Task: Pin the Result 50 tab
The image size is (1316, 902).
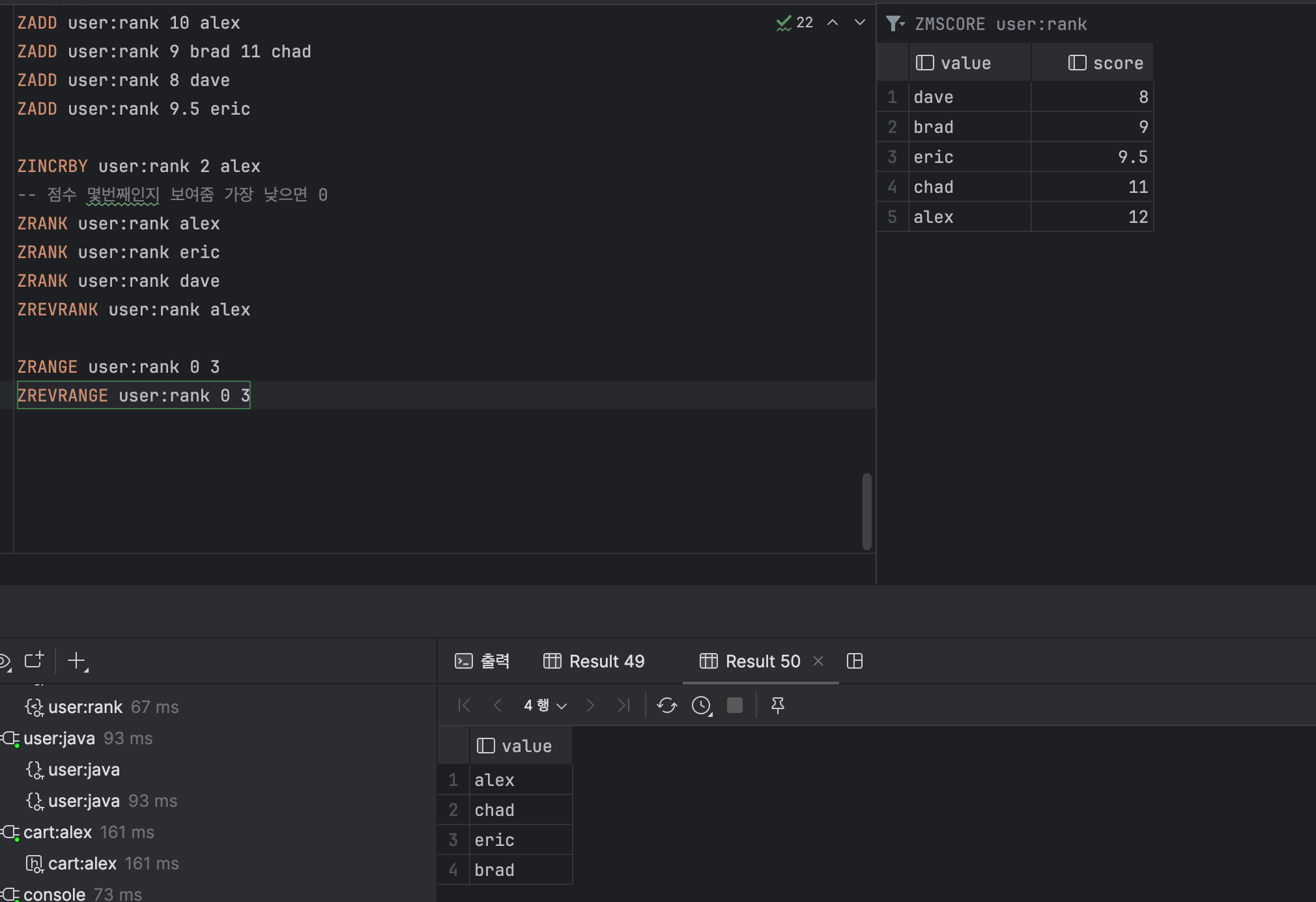Action: tap(778, 705)
